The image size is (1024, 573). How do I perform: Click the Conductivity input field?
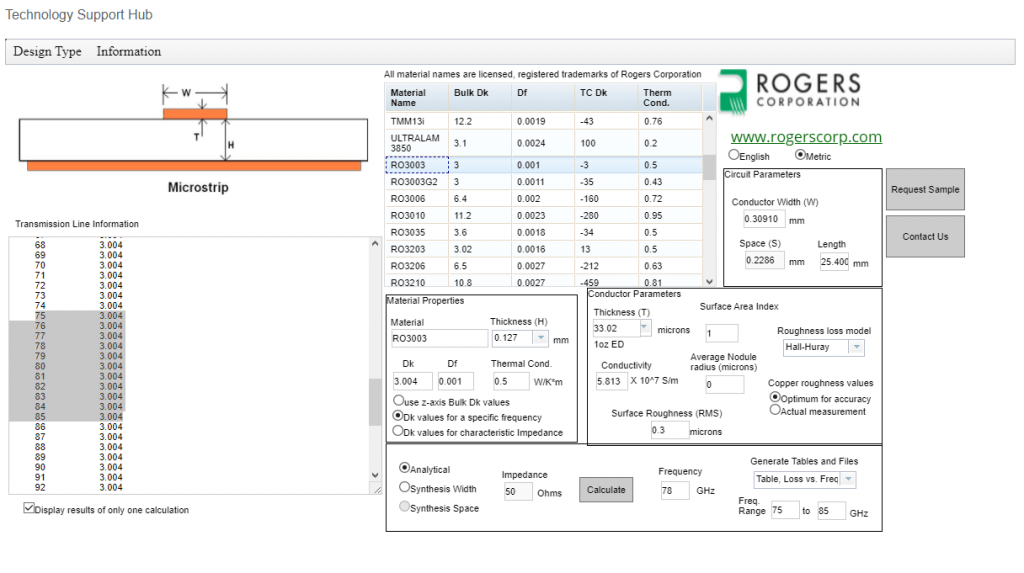(x=611, y=381)
